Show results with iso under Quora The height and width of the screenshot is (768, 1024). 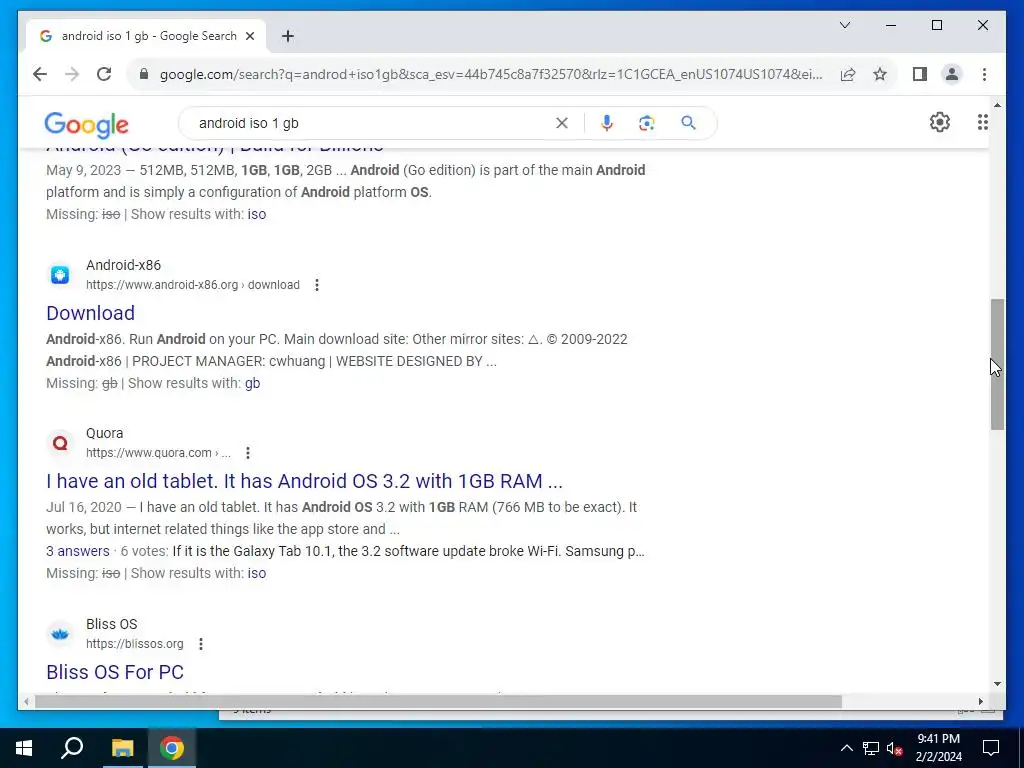tap(256, 573)
